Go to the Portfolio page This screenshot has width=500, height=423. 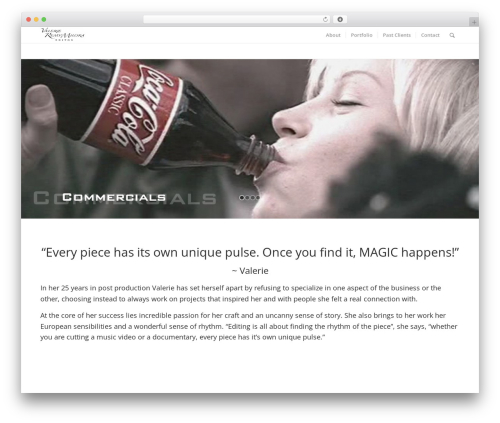click(x=361, y=35)
